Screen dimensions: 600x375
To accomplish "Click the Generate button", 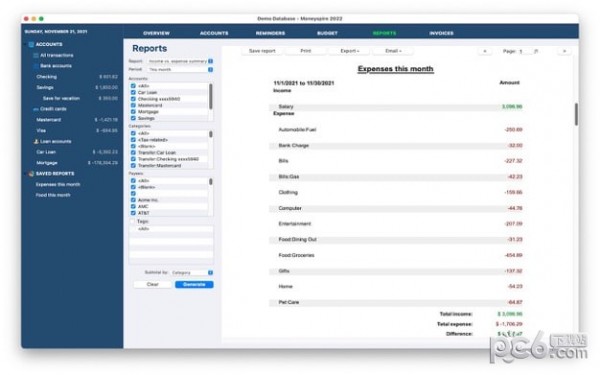I will (x=194, y=285).
